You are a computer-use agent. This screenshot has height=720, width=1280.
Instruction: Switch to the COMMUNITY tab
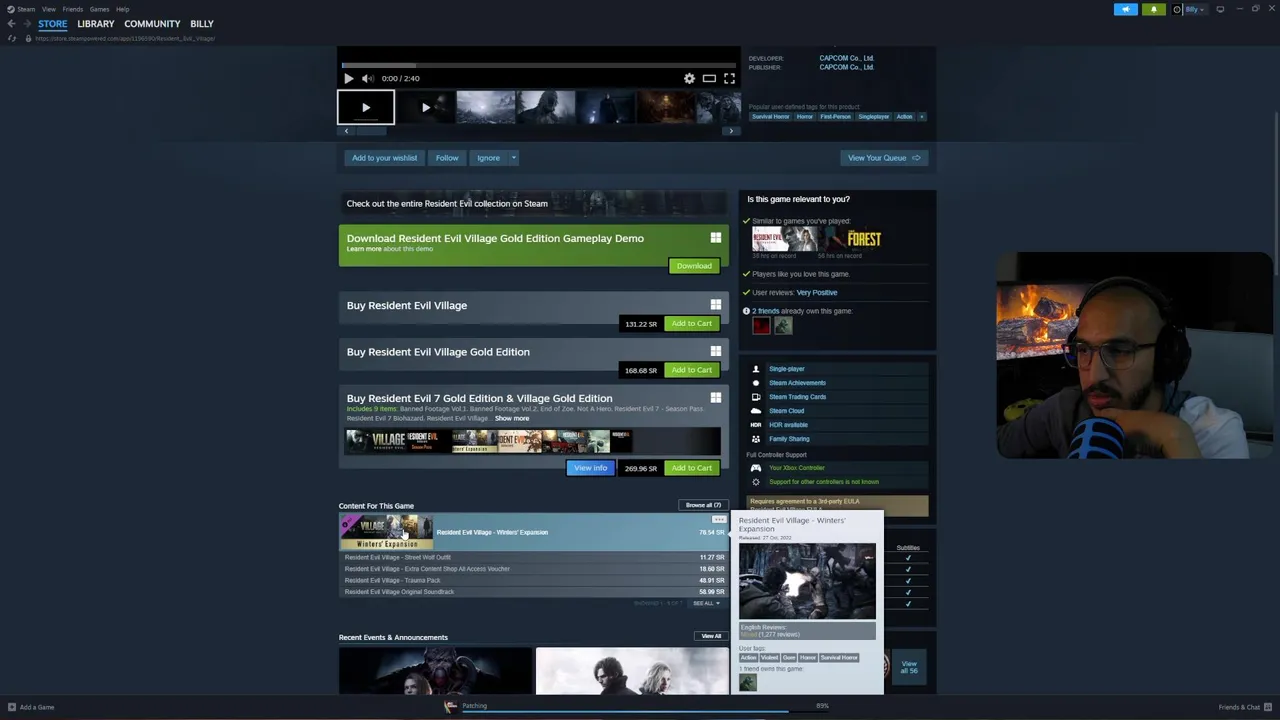(152, 24)
